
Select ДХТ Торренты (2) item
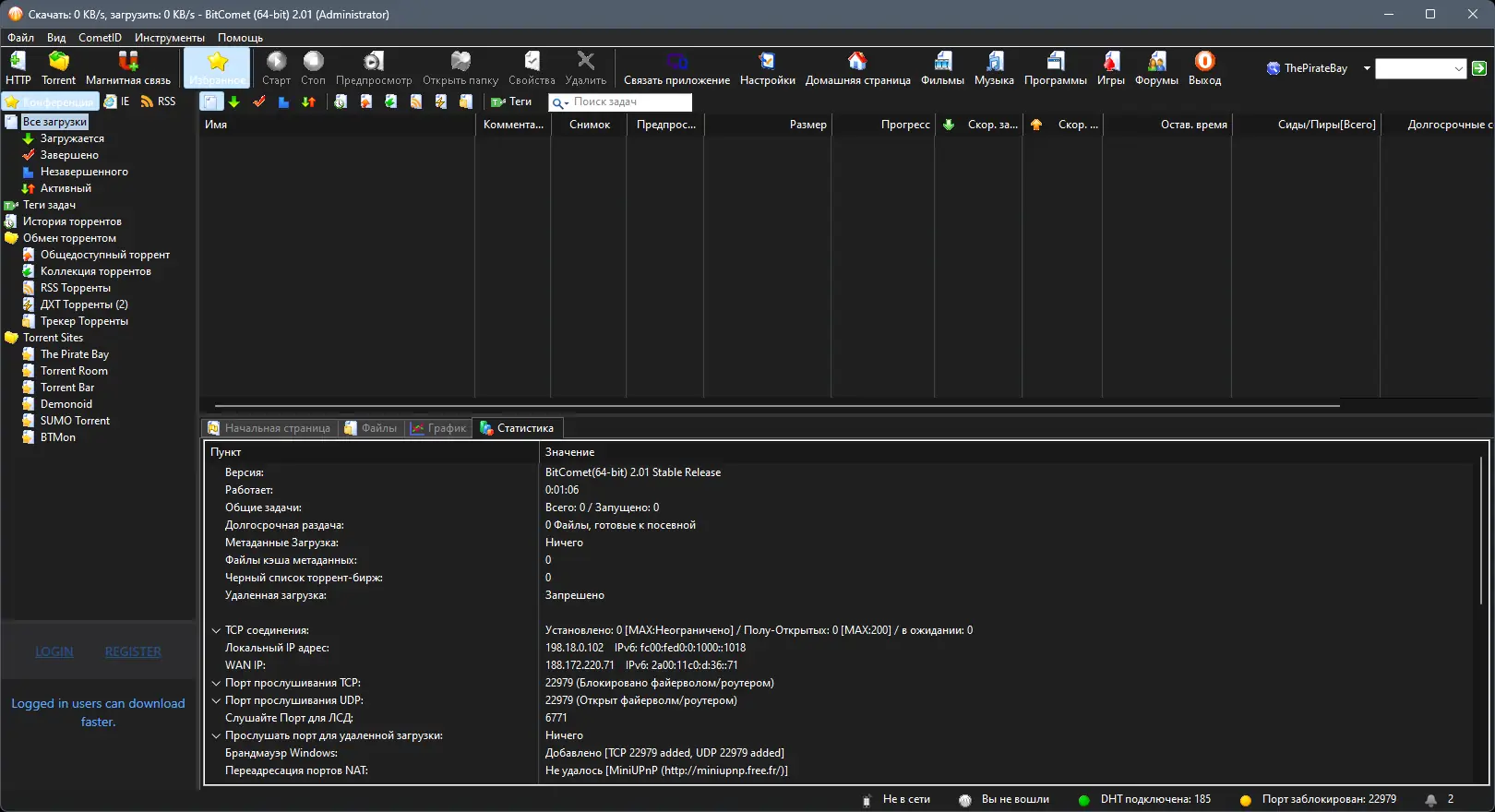tap(84, 304)
